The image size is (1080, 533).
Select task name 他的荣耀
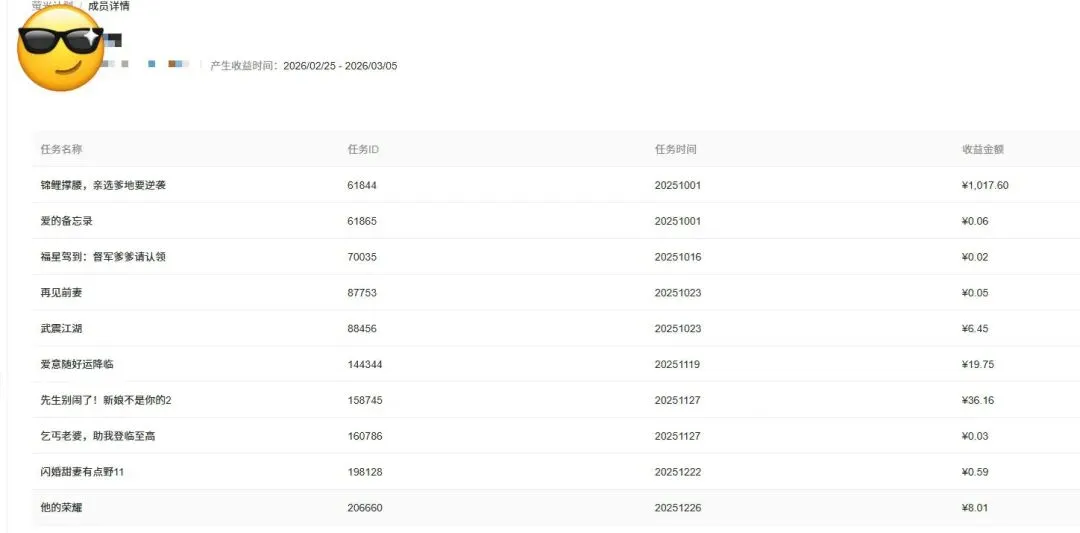[x=61, y=508]
